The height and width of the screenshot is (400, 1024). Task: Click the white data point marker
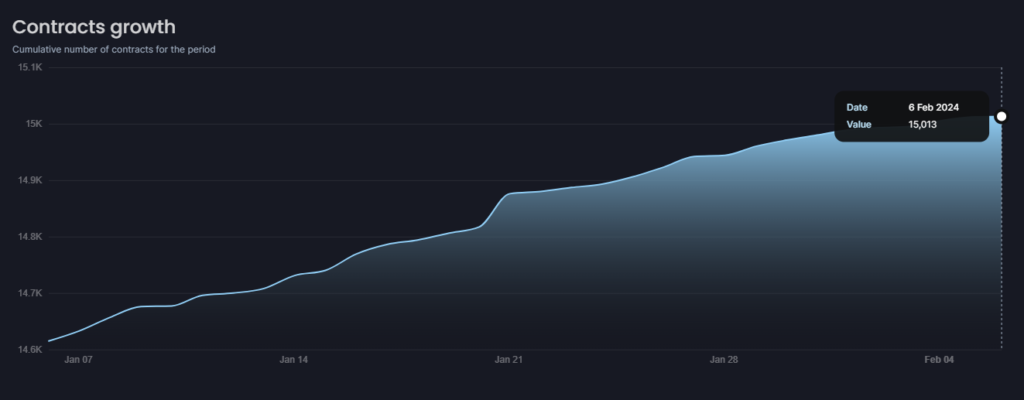[x=1001, y=116]
